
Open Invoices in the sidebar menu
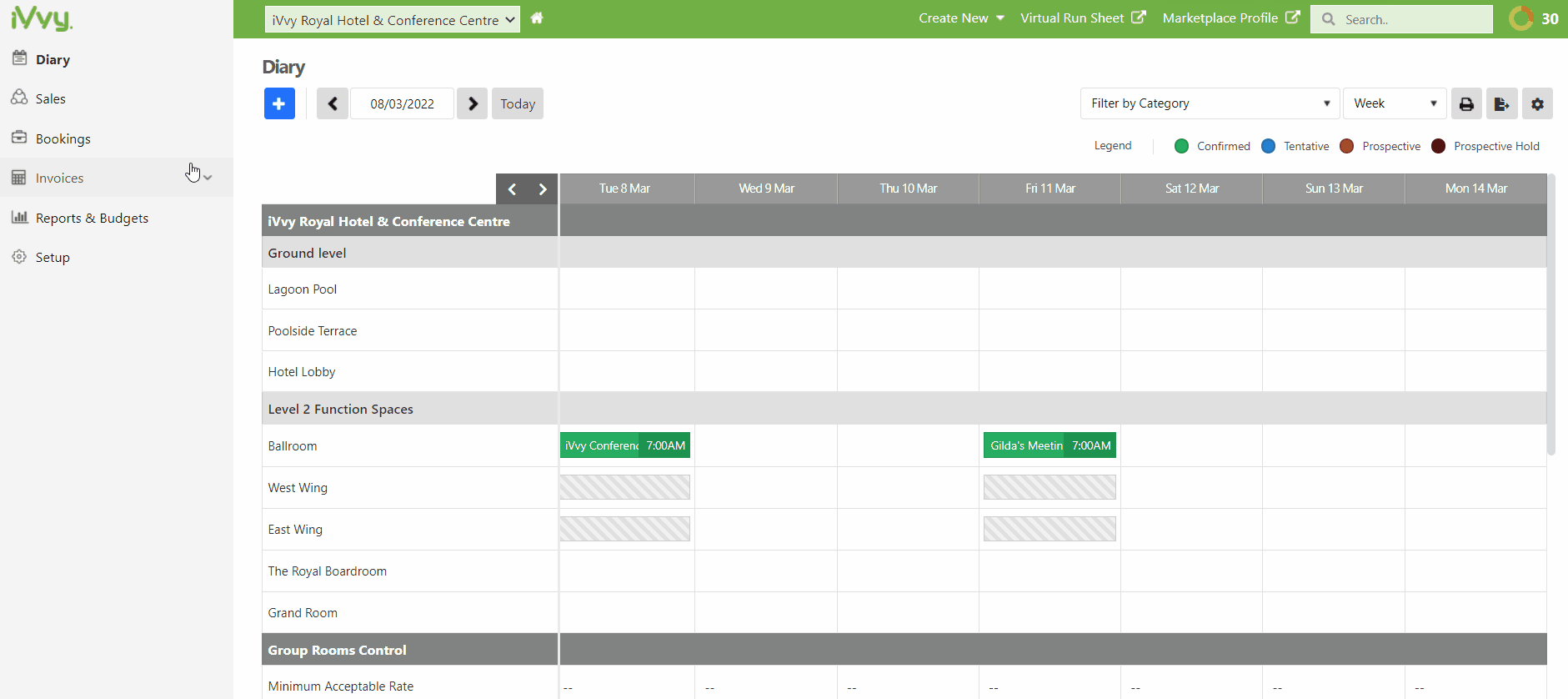point(59,178)
